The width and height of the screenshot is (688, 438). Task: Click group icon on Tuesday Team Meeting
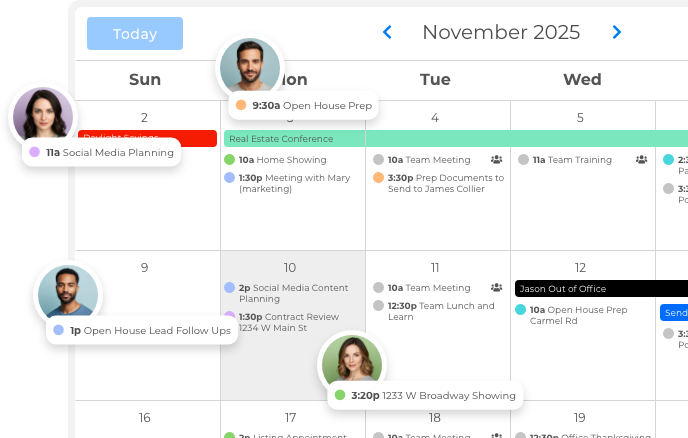(x=496, y=159)
